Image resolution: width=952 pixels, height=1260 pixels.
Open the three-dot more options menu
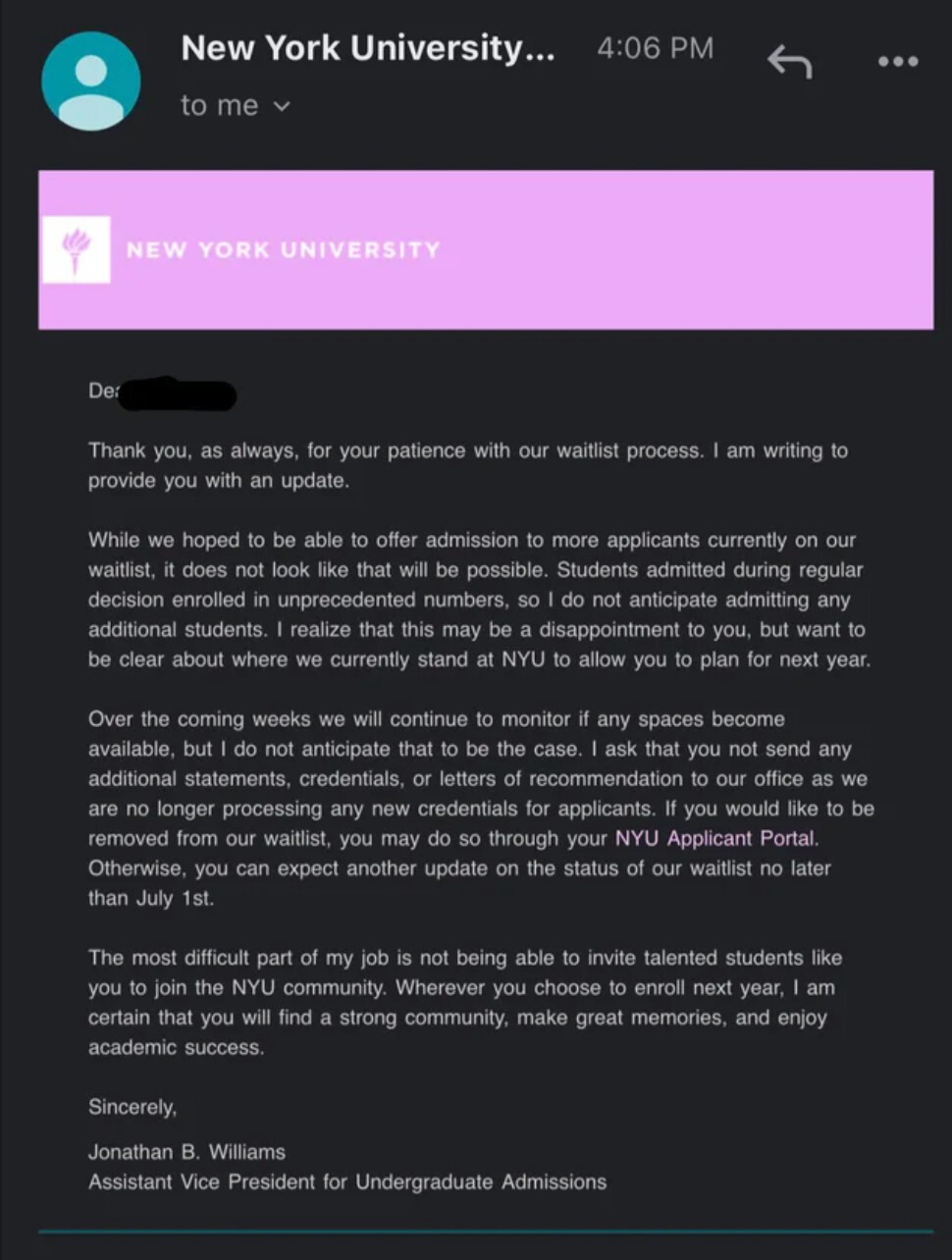coord(897,62)
